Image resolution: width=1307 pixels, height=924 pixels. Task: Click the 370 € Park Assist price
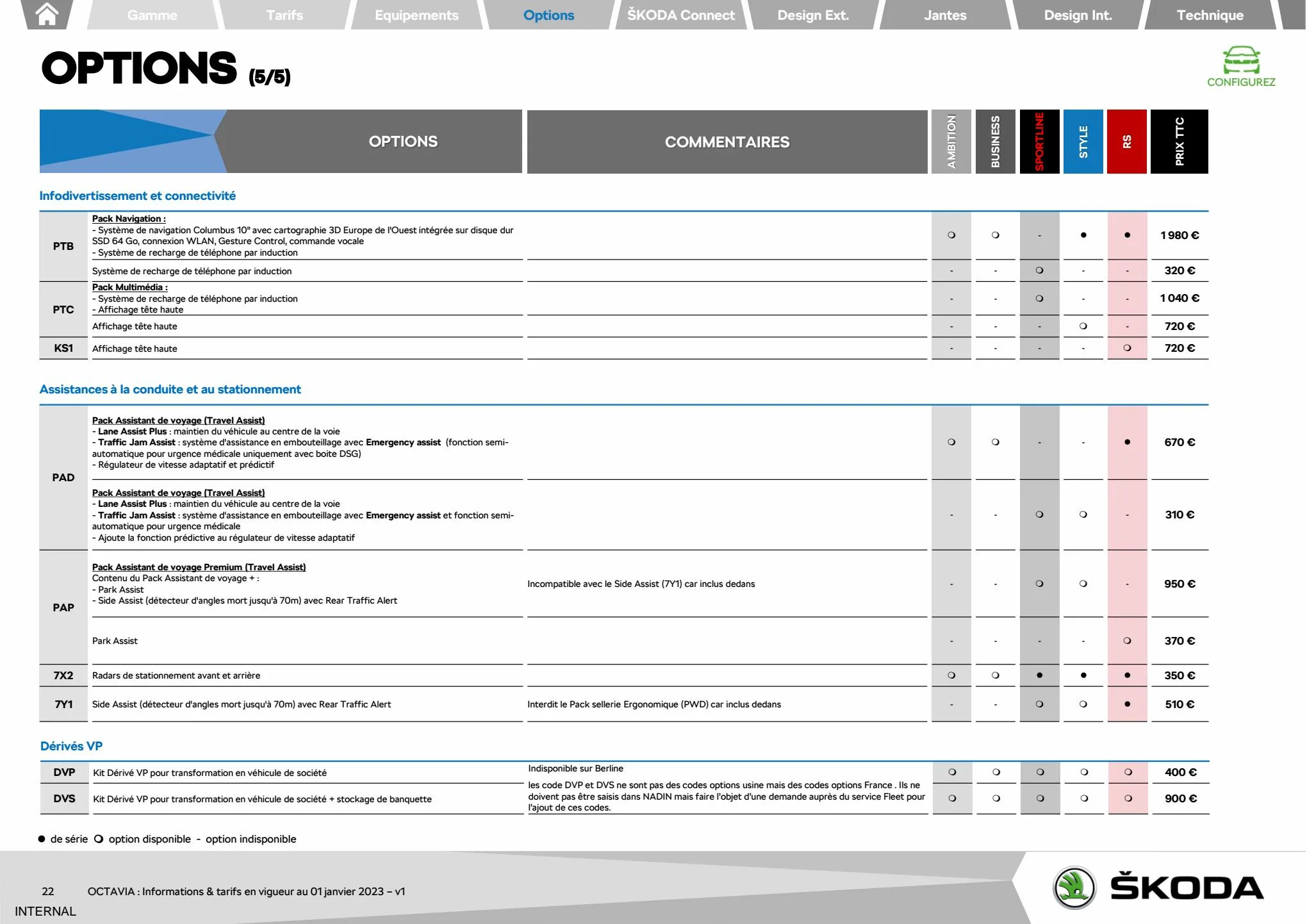(x=1180, y=641)
